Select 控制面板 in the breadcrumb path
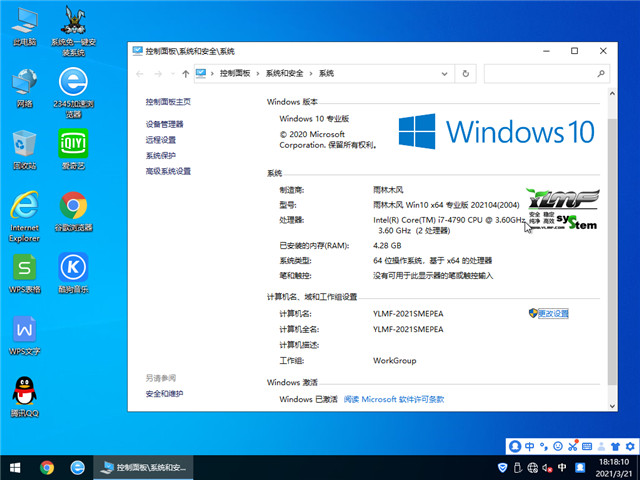The image size is (640, 480). (x=235, y=73)
